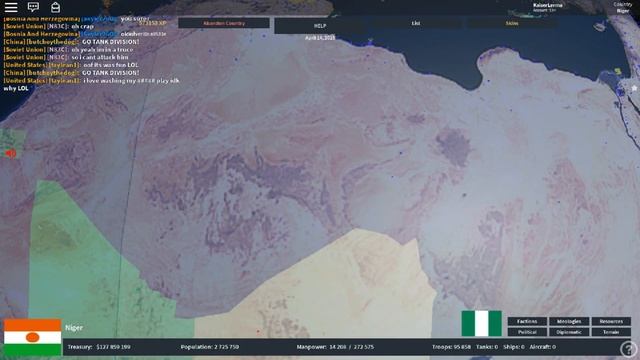Click the help question mark icon
The image size is (640, 360).
tap(629, 349)
